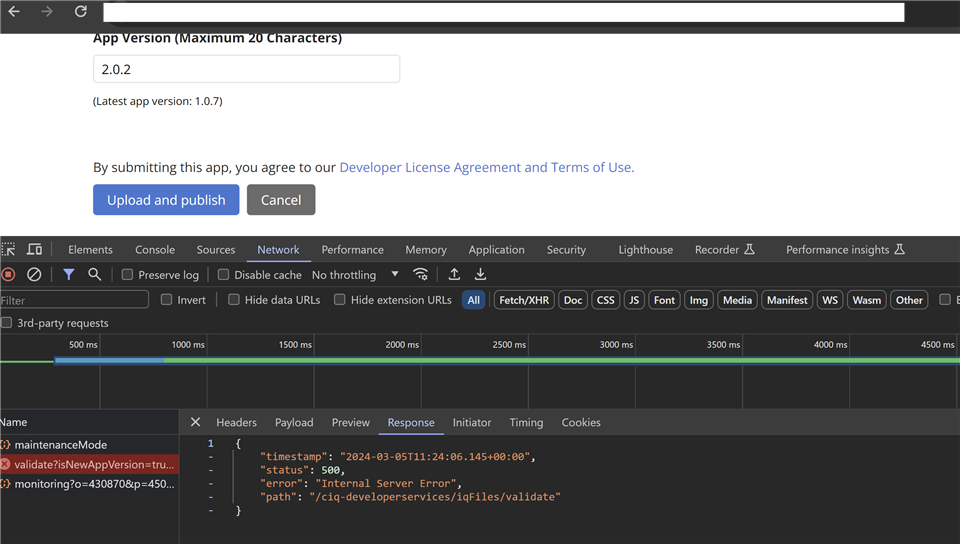Enable the Preserve log checkbox
960x544 pixels.
pyautogui.click(x=127, y=275)
